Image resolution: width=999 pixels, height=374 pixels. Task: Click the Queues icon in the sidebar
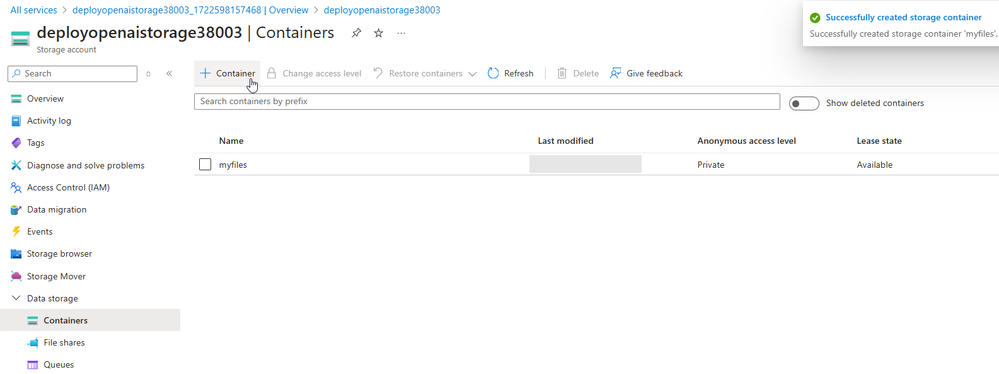point(33,365)
